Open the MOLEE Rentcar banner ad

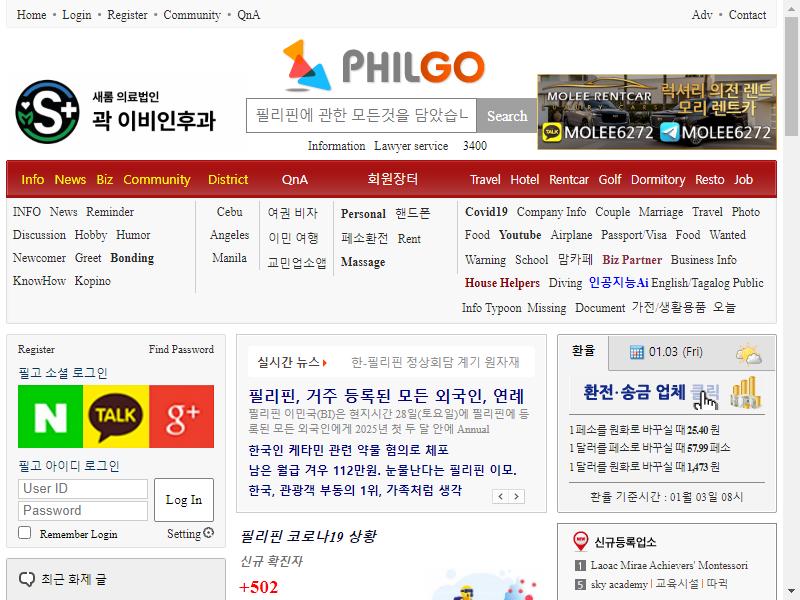[657, 112]
